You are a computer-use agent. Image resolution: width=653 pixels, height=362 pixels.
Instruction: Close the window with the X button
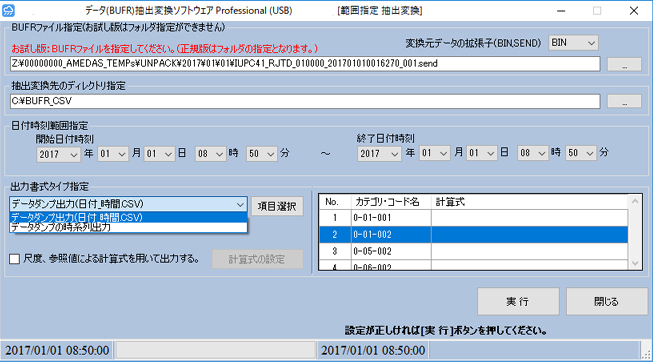[x=633, y=11]
